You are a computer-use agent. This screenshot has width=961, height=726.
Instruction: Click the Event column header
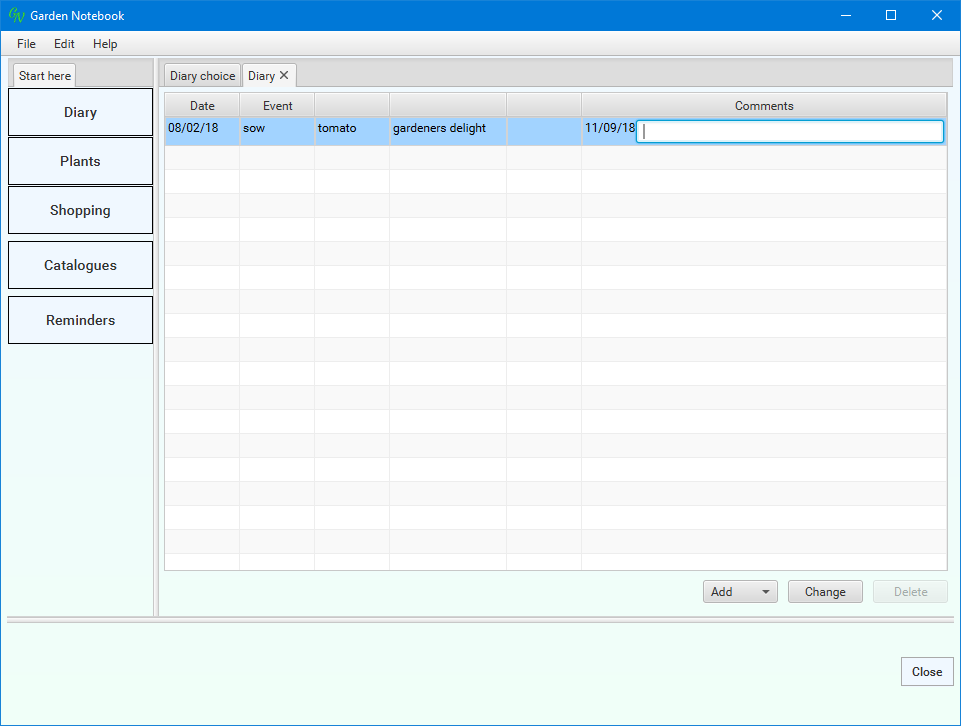coord(277,106)
